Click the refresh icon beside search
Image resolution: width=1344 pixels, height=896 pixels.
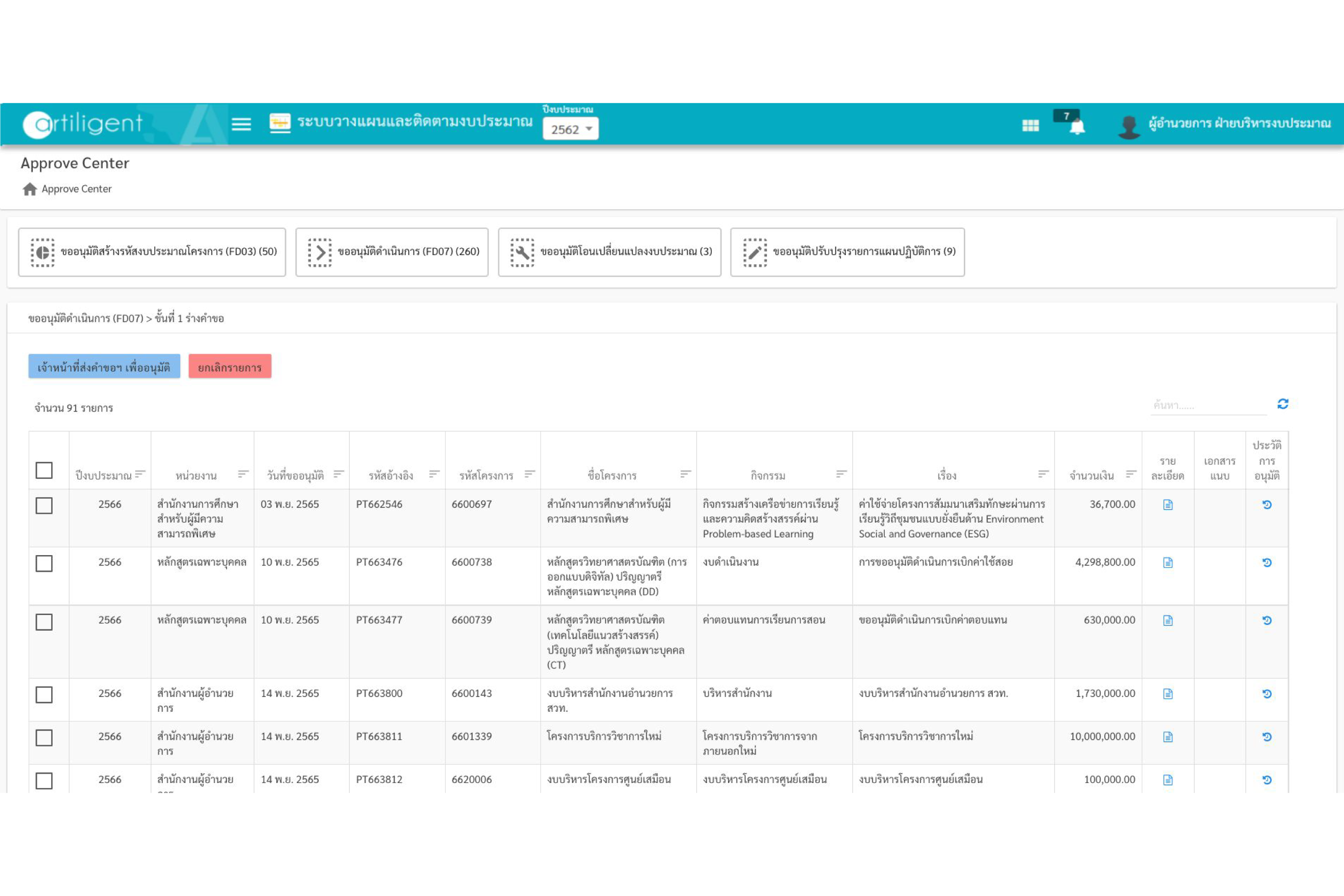(1283, 404)
